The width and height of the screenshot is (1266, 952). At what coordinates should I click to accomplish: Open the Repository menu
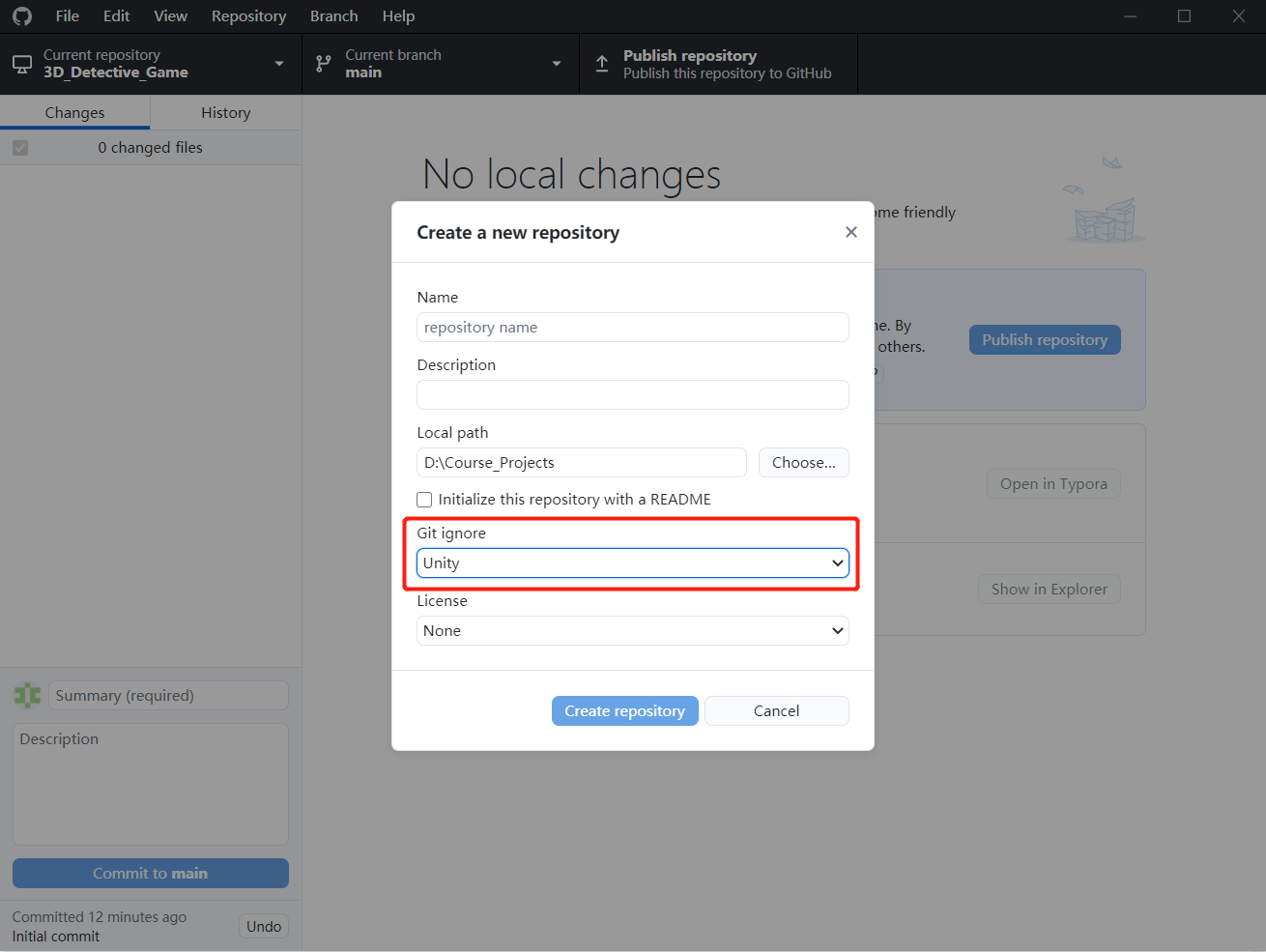[x=248, y=15]
